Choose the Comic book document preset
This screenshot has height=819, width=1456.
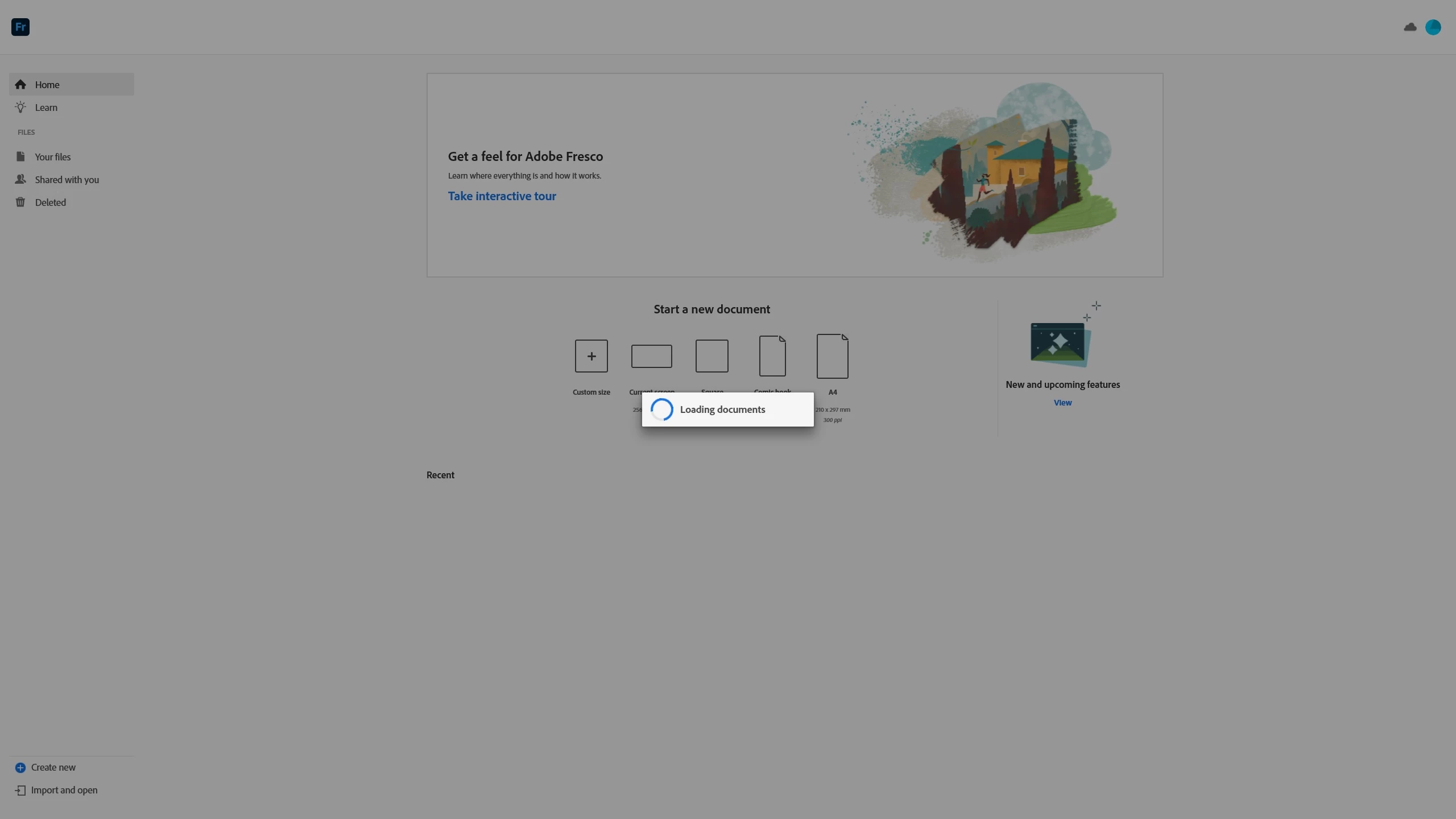(x=772, y=356)
